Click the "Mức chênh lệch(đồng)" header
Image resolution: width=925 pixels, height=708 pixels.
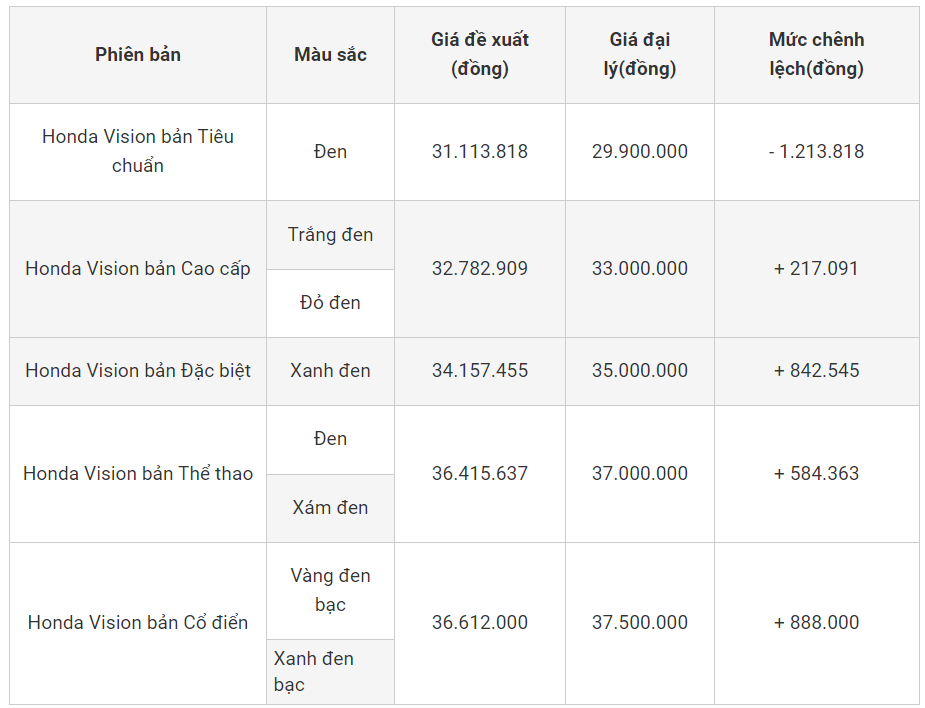tap(816, 55)
